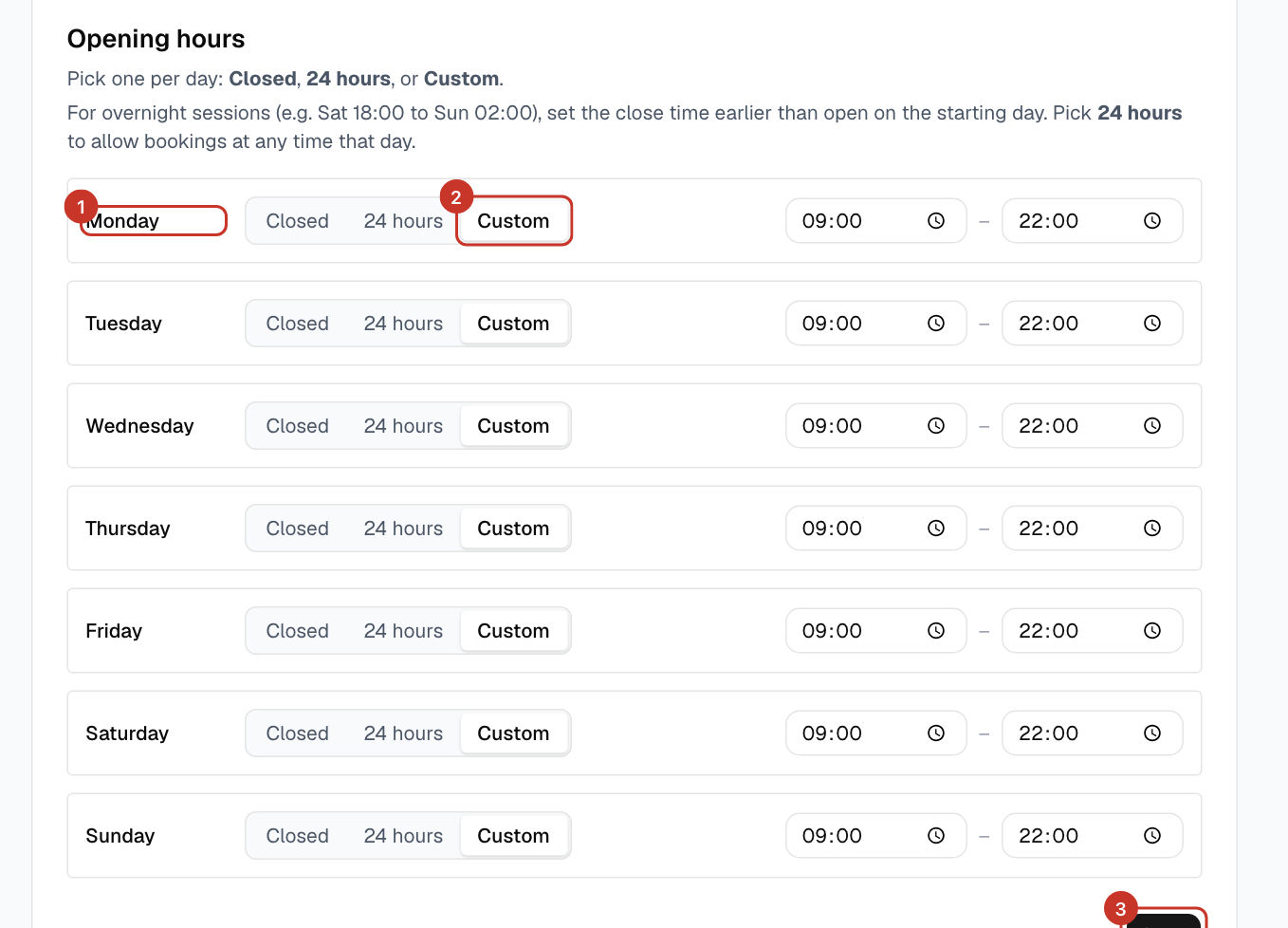Viewport: 1288px width, 928px height.
Task: Open the clock picker for Monday's closing time
Action: click(1152, 221)
